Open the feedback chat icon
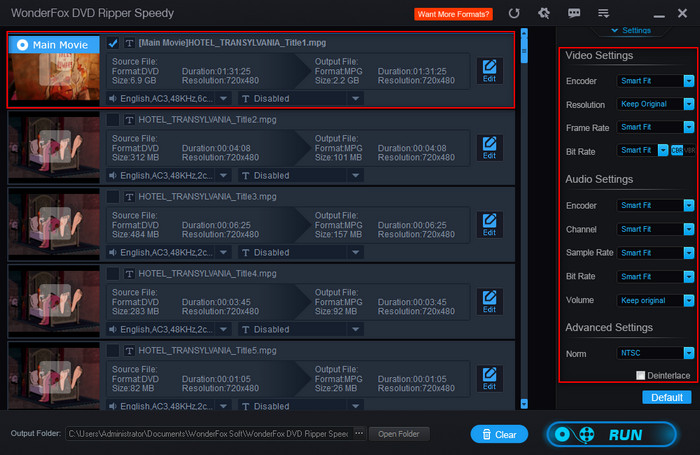 [x=574, y=13]
